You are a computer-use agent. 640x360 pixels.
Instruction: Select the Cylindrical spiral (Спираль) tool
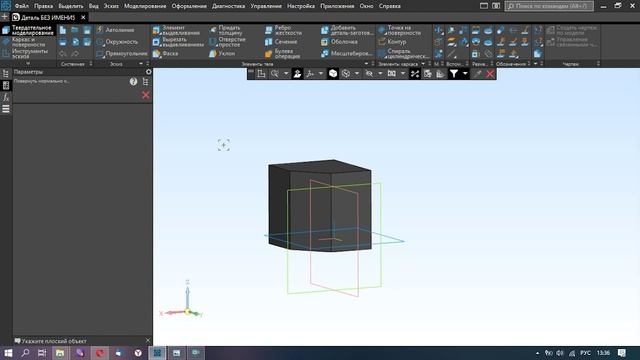[x=403, y=54]
